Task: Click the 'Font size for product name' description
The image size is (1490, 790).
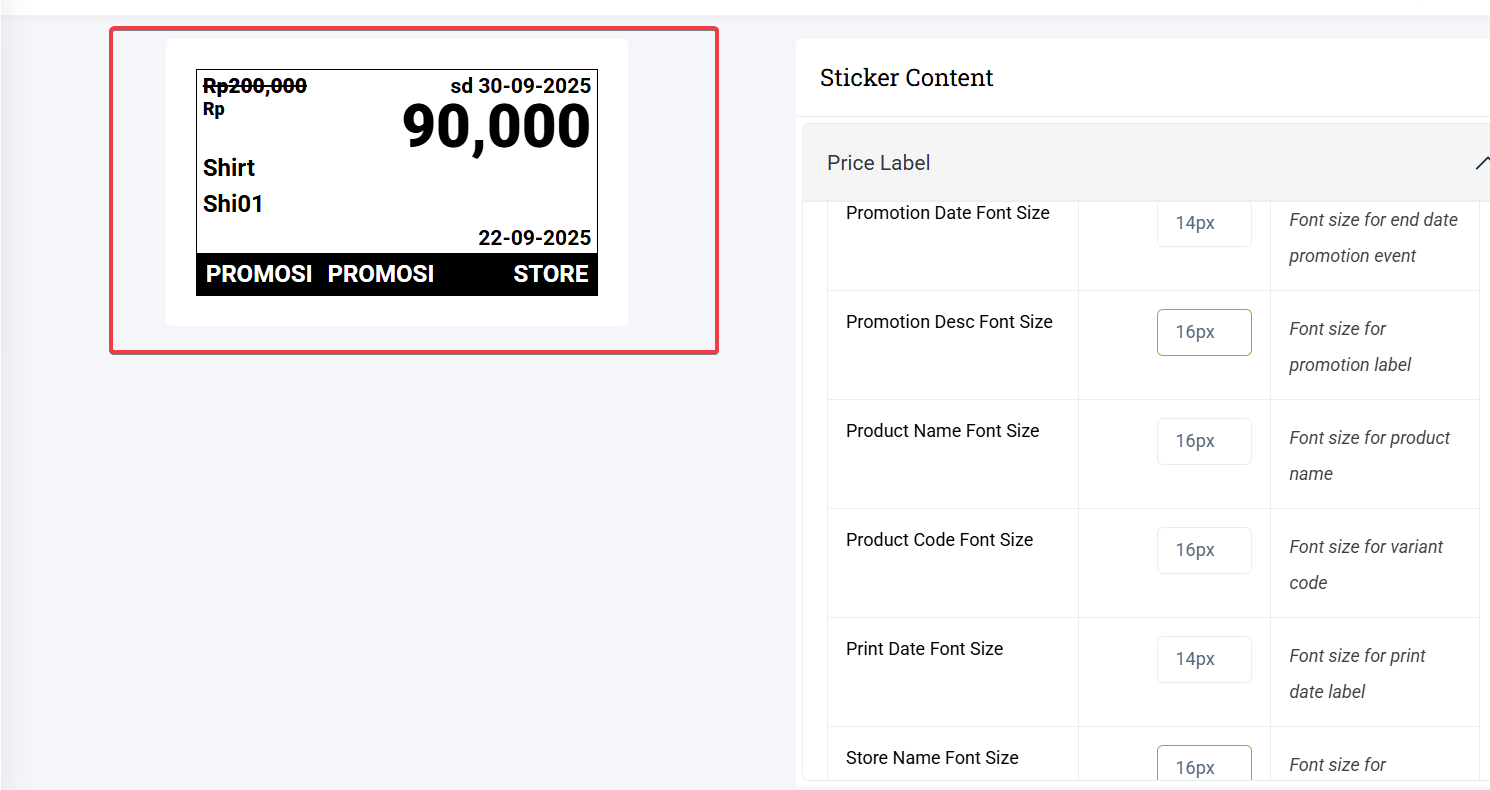Action: 1369,455
